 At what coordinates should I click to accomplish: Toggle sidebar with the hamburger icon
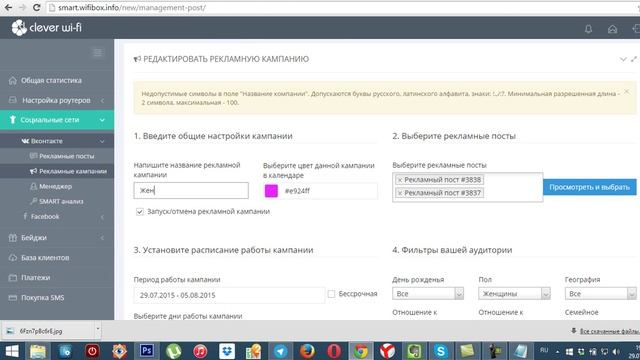point(98,53)
